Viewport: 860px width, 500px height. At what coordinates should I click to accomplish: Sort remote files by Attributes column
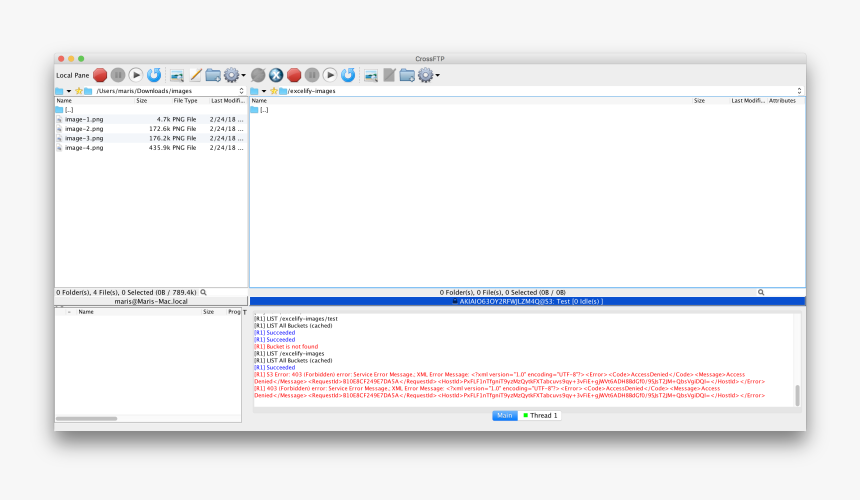tap(785, 101)
